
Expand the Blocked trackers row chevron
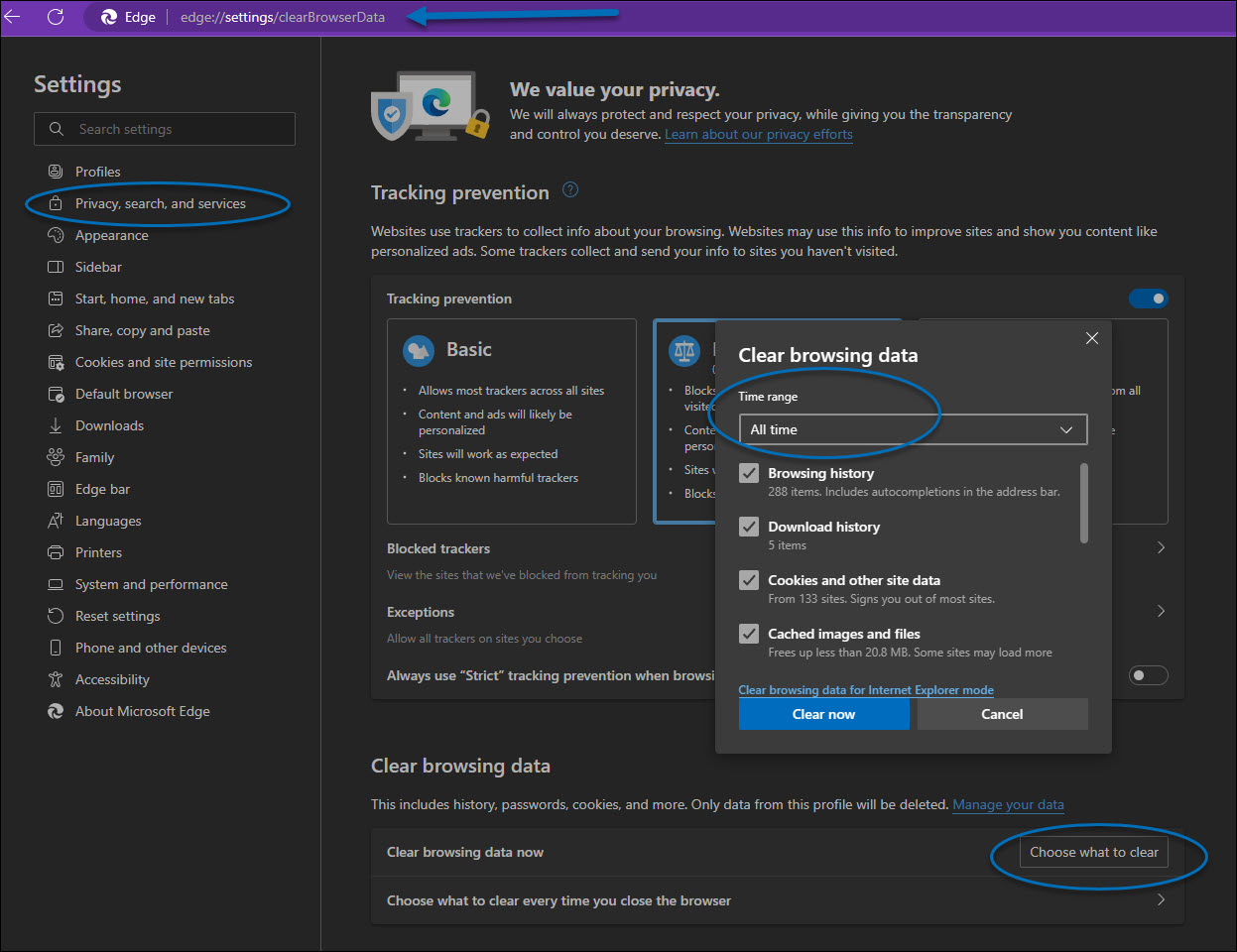pos(1161,547)
